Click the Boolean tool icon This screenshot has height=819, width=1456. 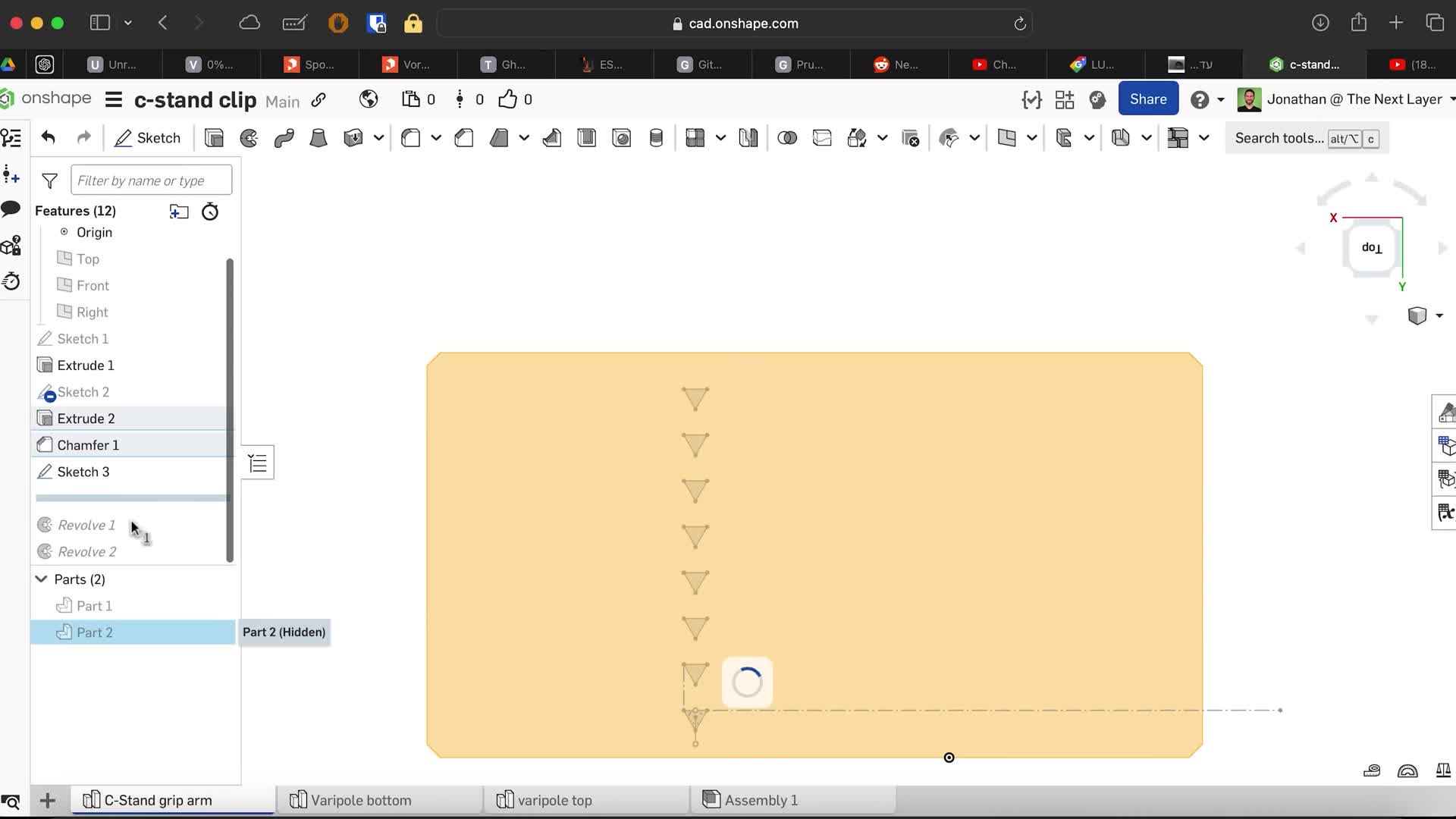click(x=787, y=138)
